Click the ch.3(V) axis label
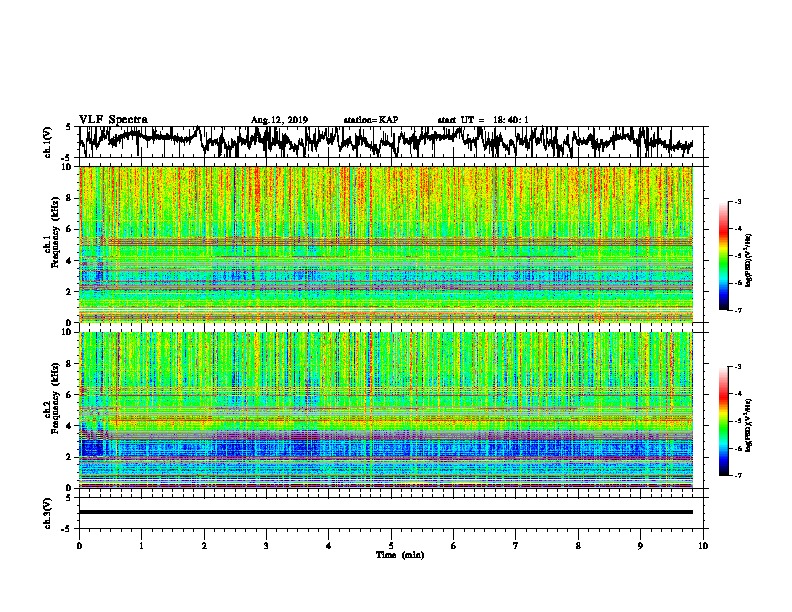792x612 pixels. 48,513
